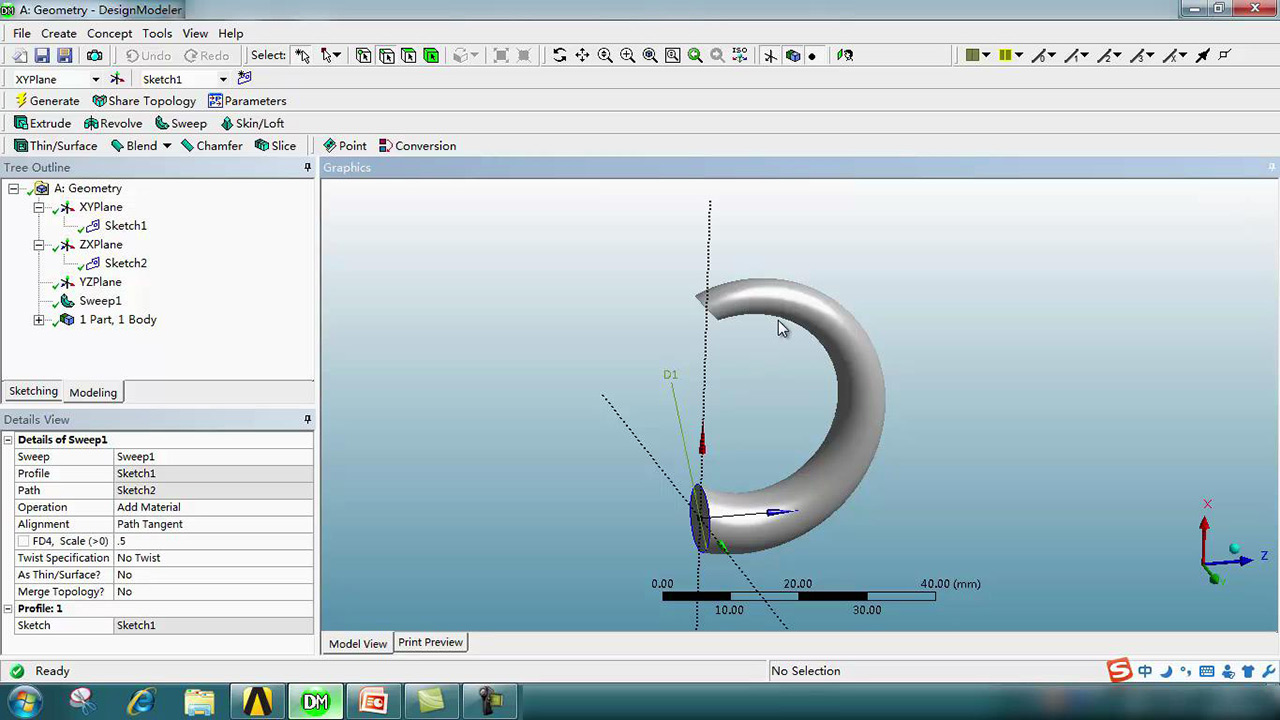
Task: Open the Concept menu
Action: 110,33
